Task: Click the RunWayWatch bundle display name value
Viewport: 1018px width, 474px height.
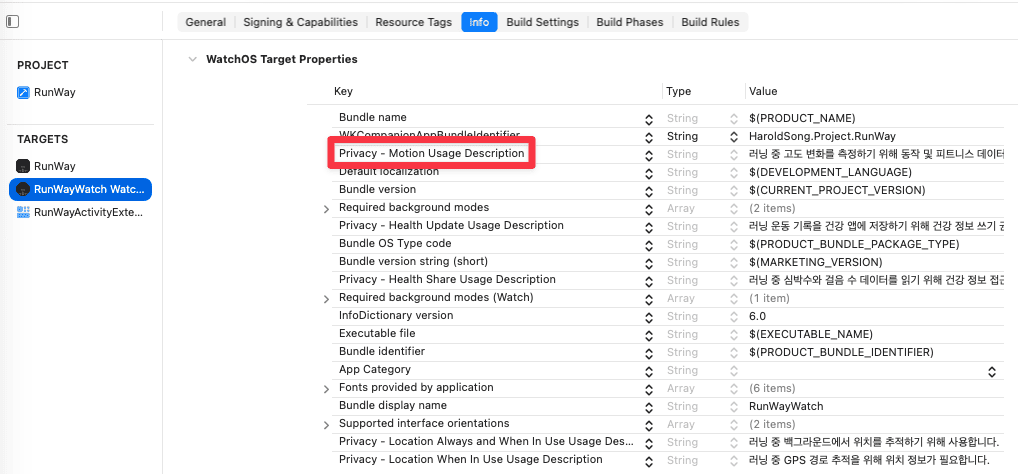Action: (x=786, y=406)
